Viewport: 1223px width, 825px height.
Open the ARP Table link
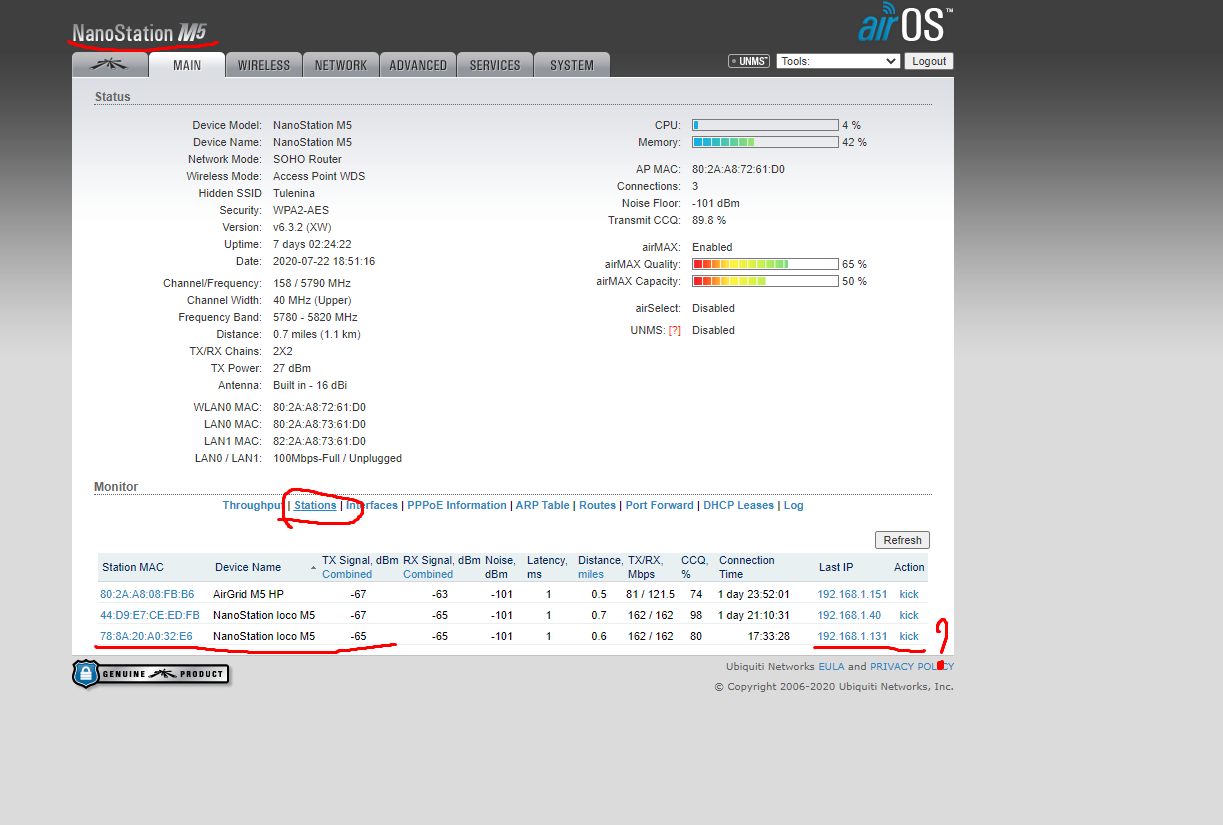coord(543,505)
